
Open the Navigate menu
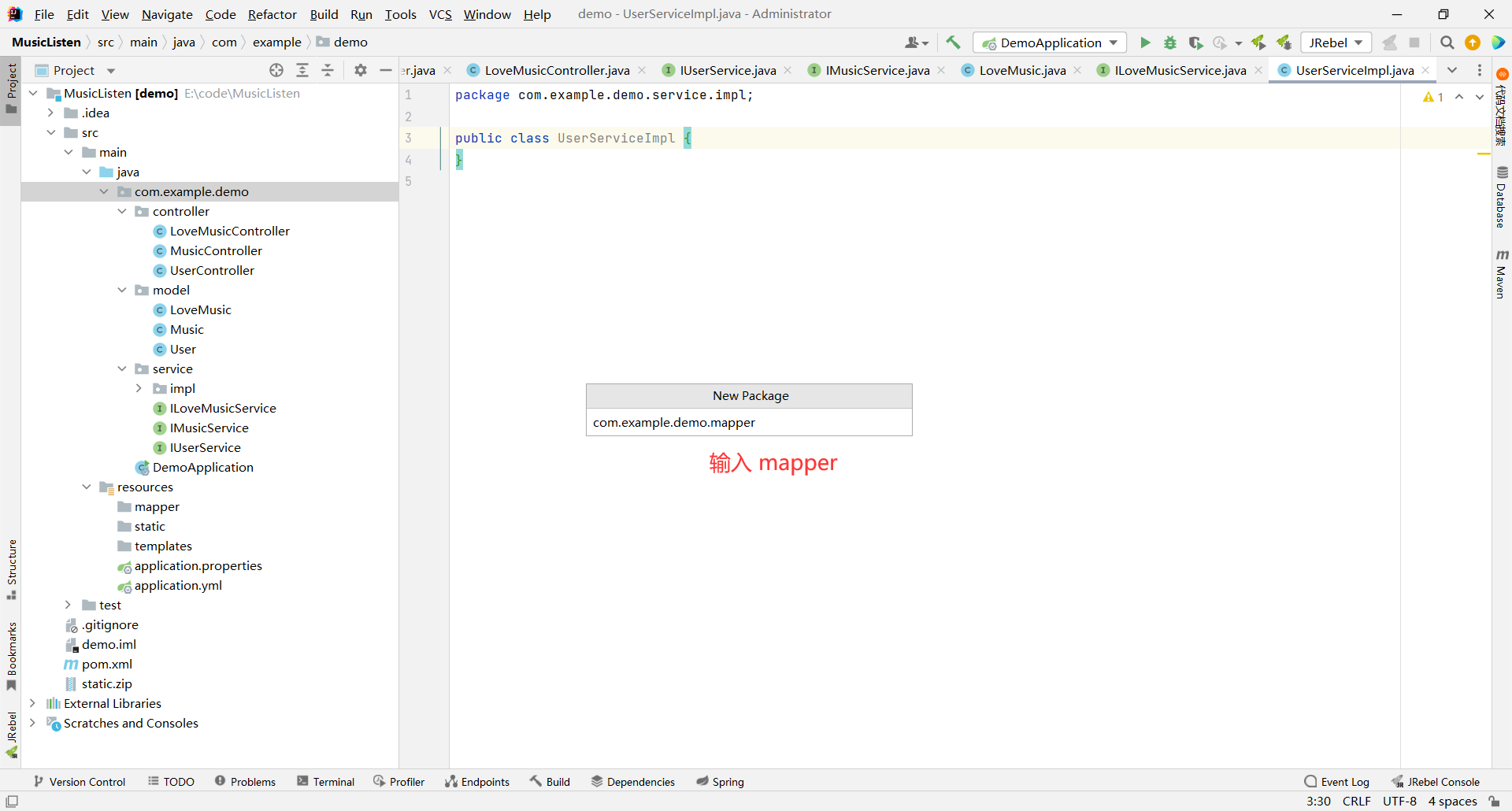pos(167,14)
